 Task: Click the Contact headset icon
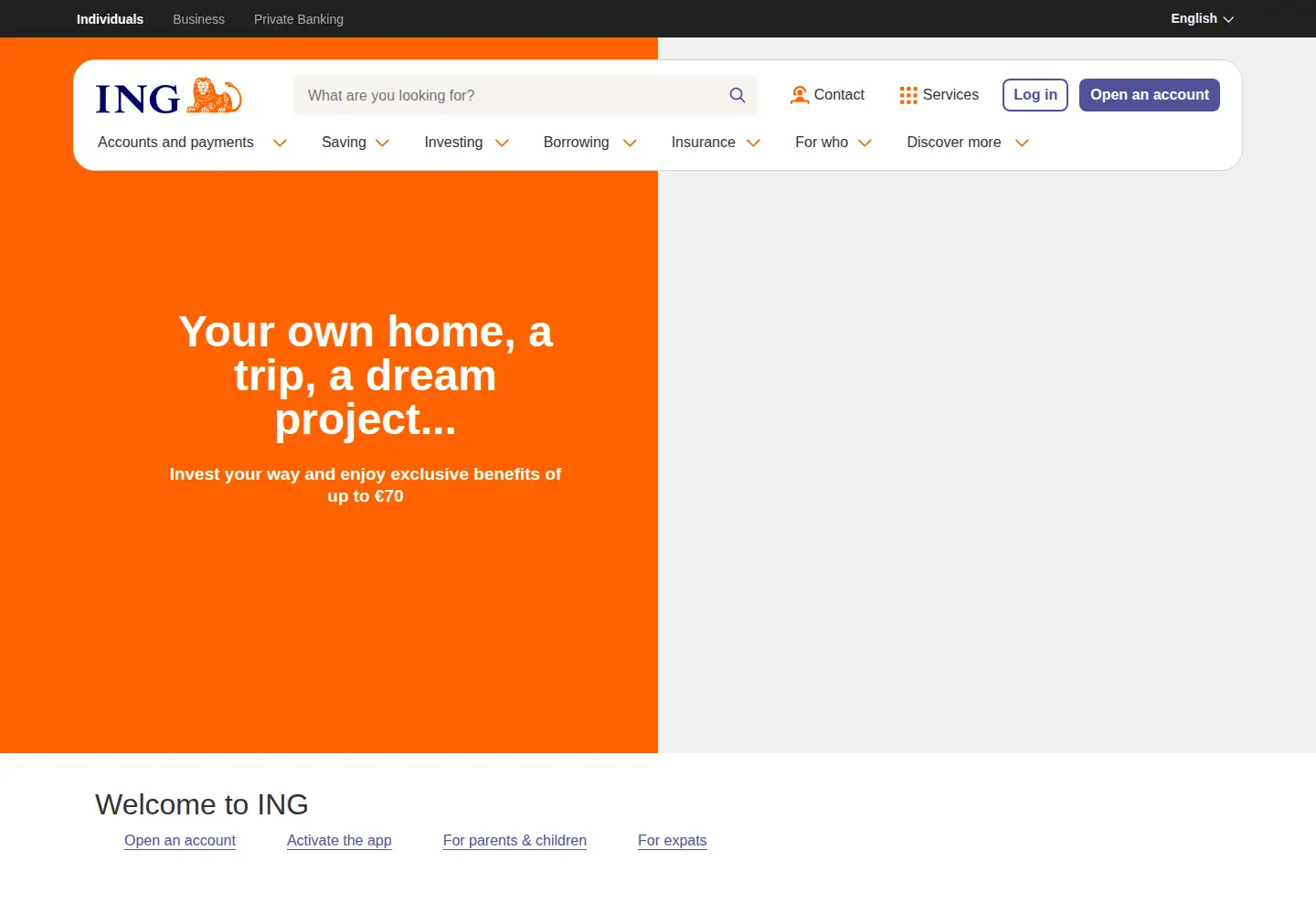(x=800, y=95)
